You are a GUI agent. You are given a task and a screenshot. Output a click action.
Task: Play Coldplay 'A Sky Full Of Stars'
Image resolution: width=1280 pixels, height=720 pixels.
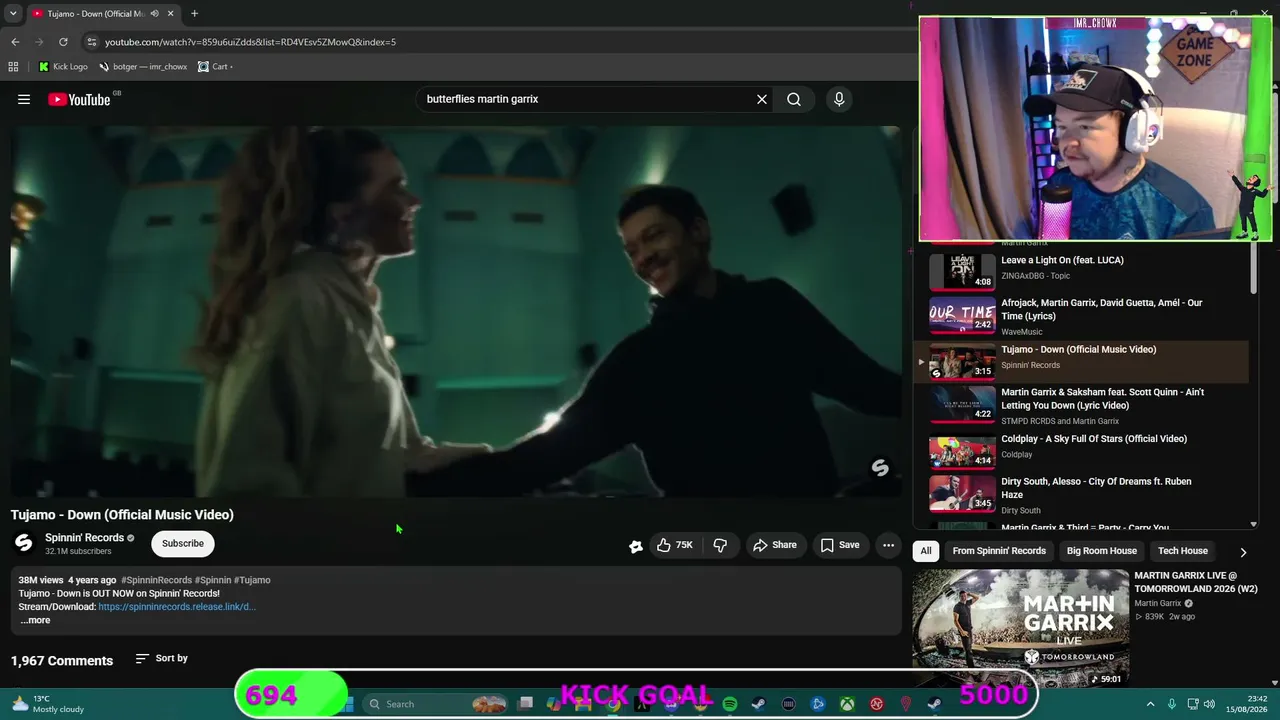[x=1094, y=439]
